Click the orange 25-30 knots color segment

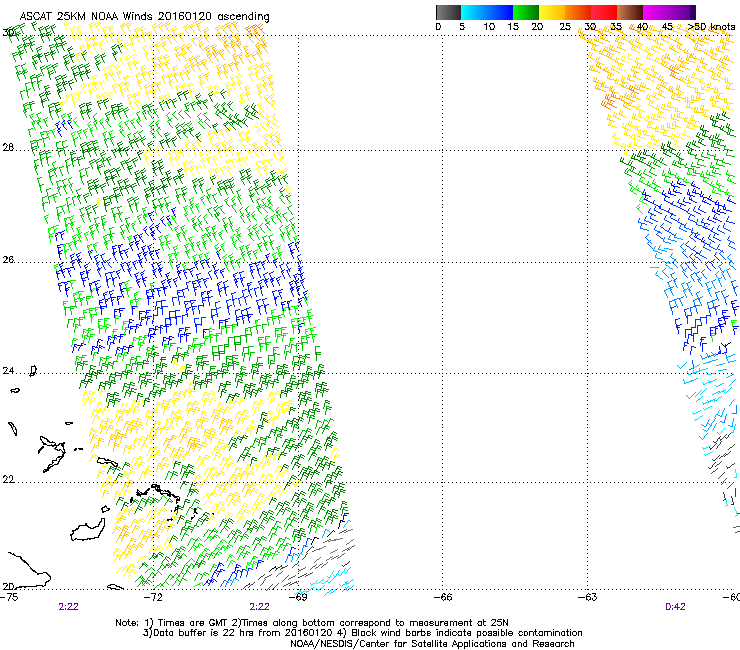(x=578, y=12)
